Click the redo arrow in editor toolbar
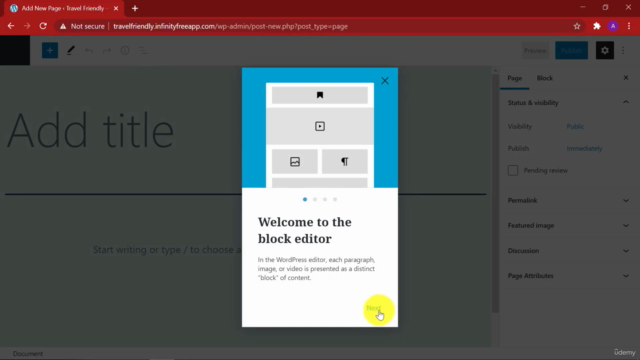This screenshot has height=360, width=640. point(107,51)
